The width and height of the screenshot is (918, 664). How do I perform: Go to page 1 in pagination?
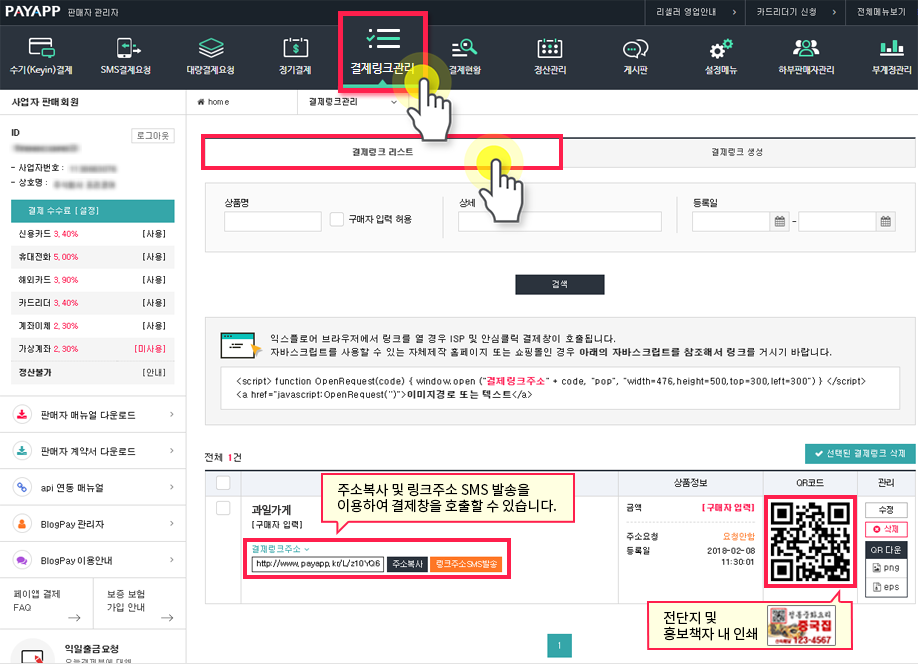click(559, 645)
